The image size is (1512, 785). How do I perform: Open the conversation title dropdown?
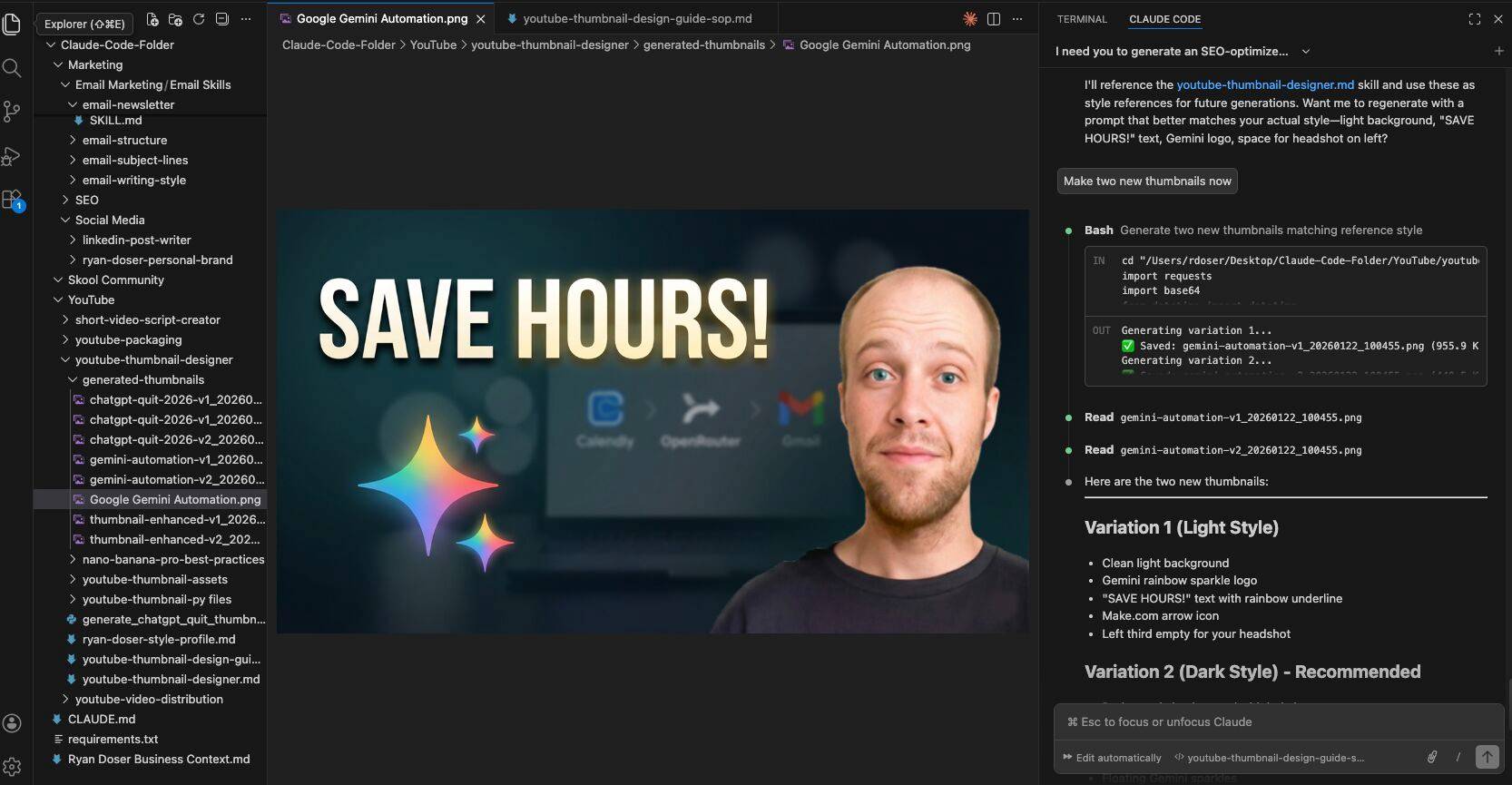(1305, 52)
